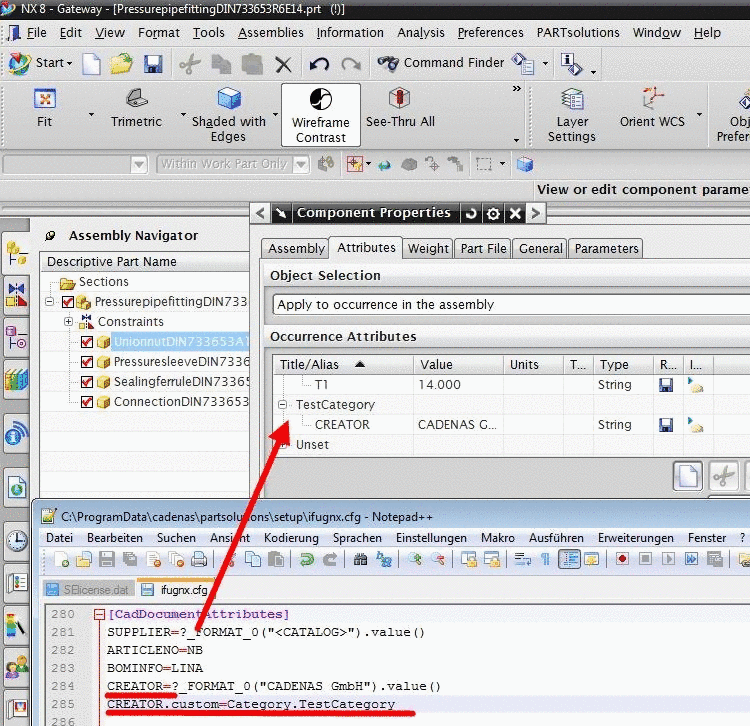Switch to the Assembly tab

click(296, 249)
